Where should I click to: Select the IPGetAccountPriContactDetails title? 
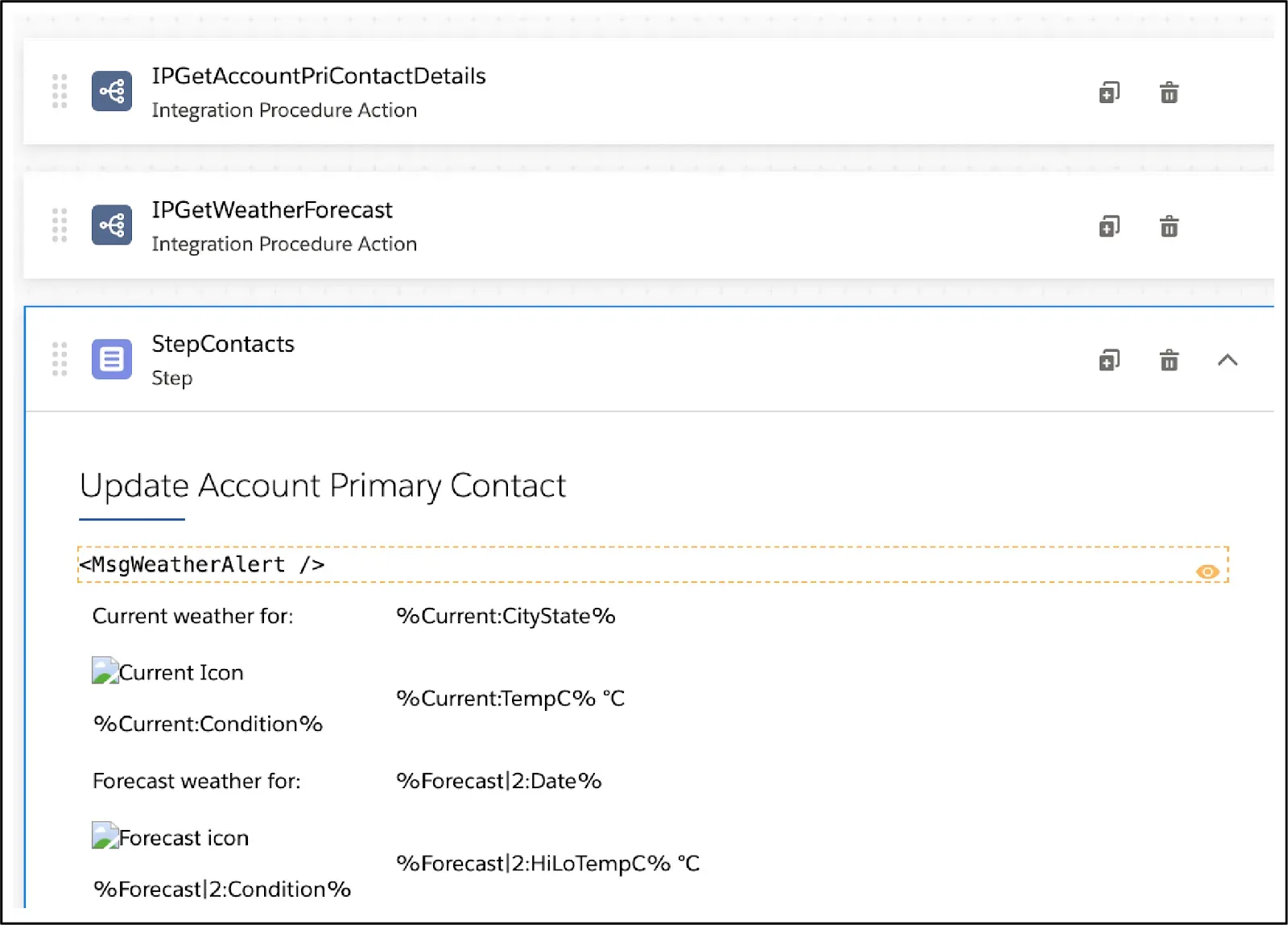319,76
